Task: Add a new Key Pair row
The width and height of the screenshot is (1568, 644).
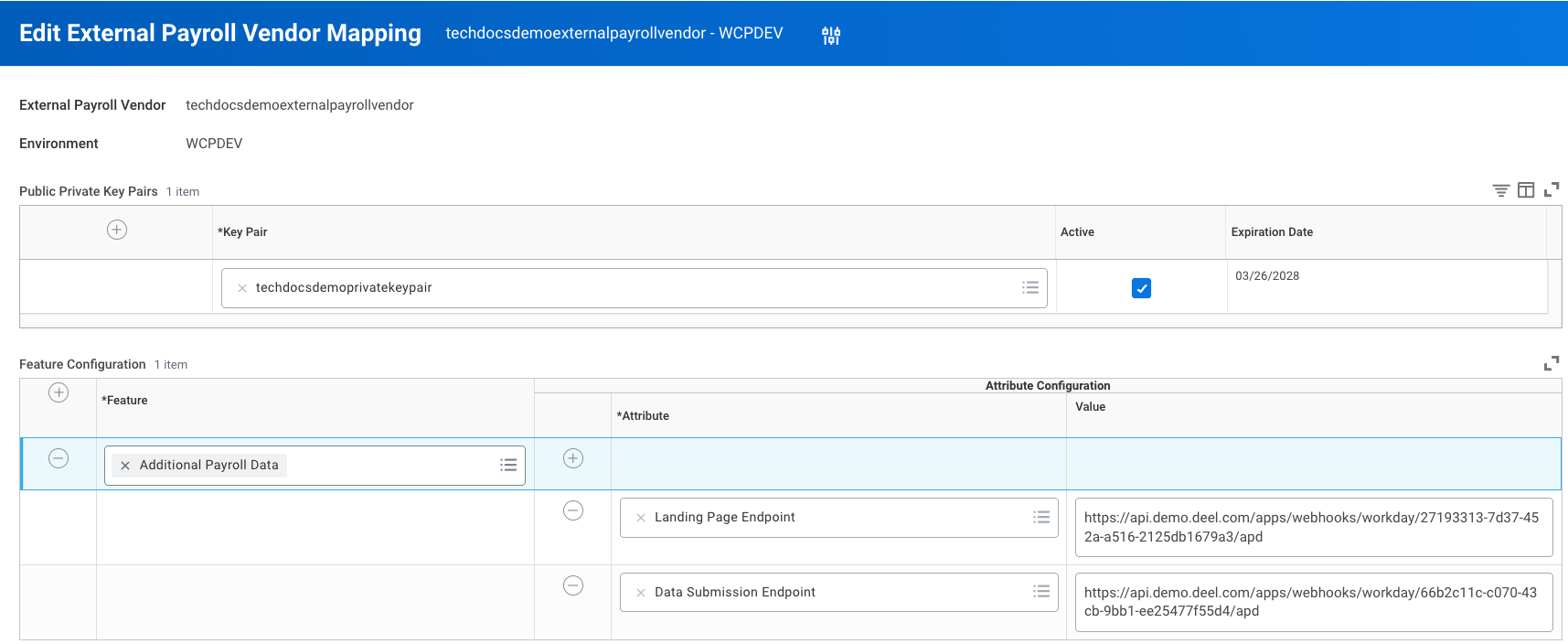Action: [x=117, y=230]
